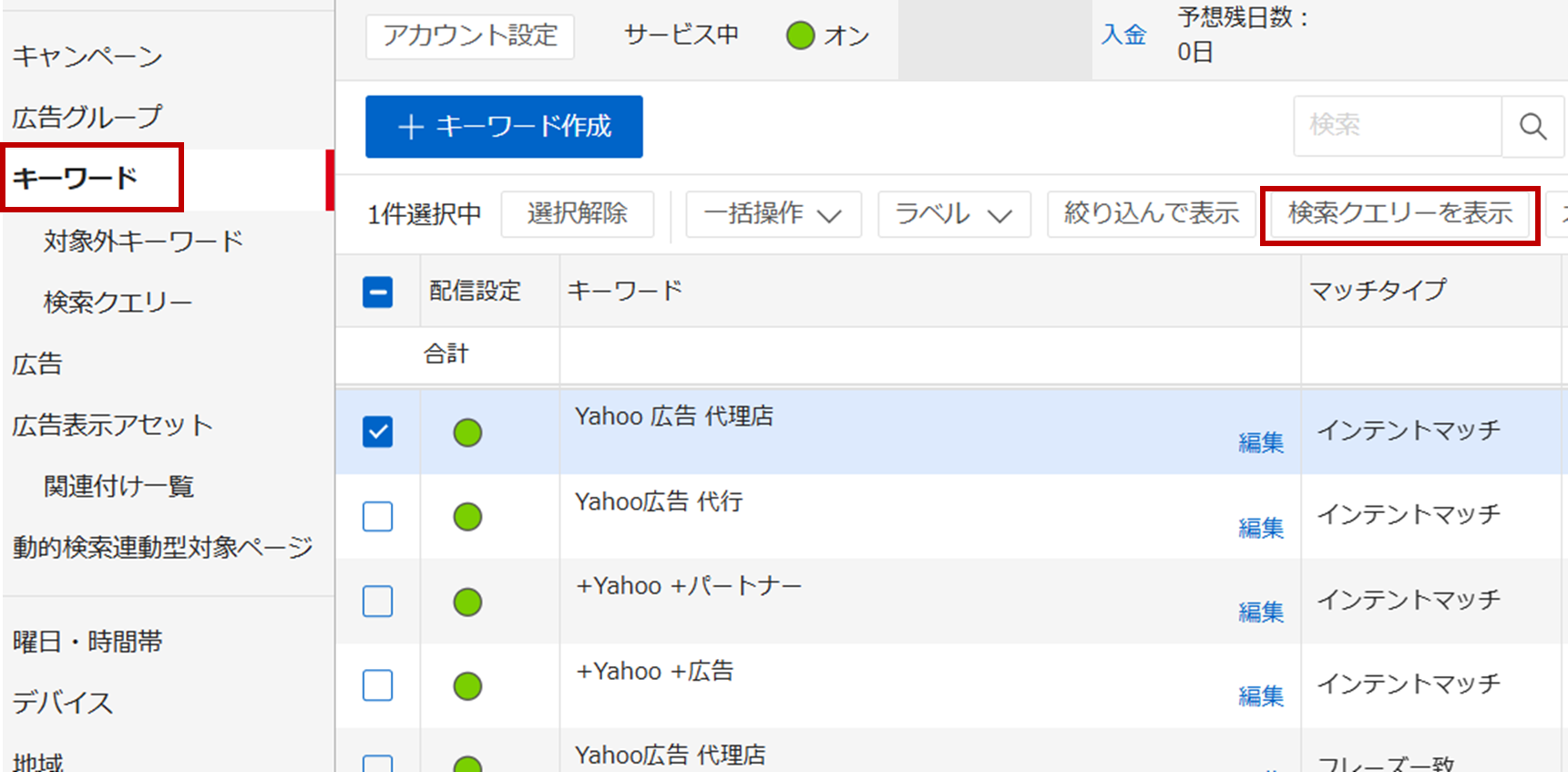Click the サービス中 status label

tap(682, 35)
